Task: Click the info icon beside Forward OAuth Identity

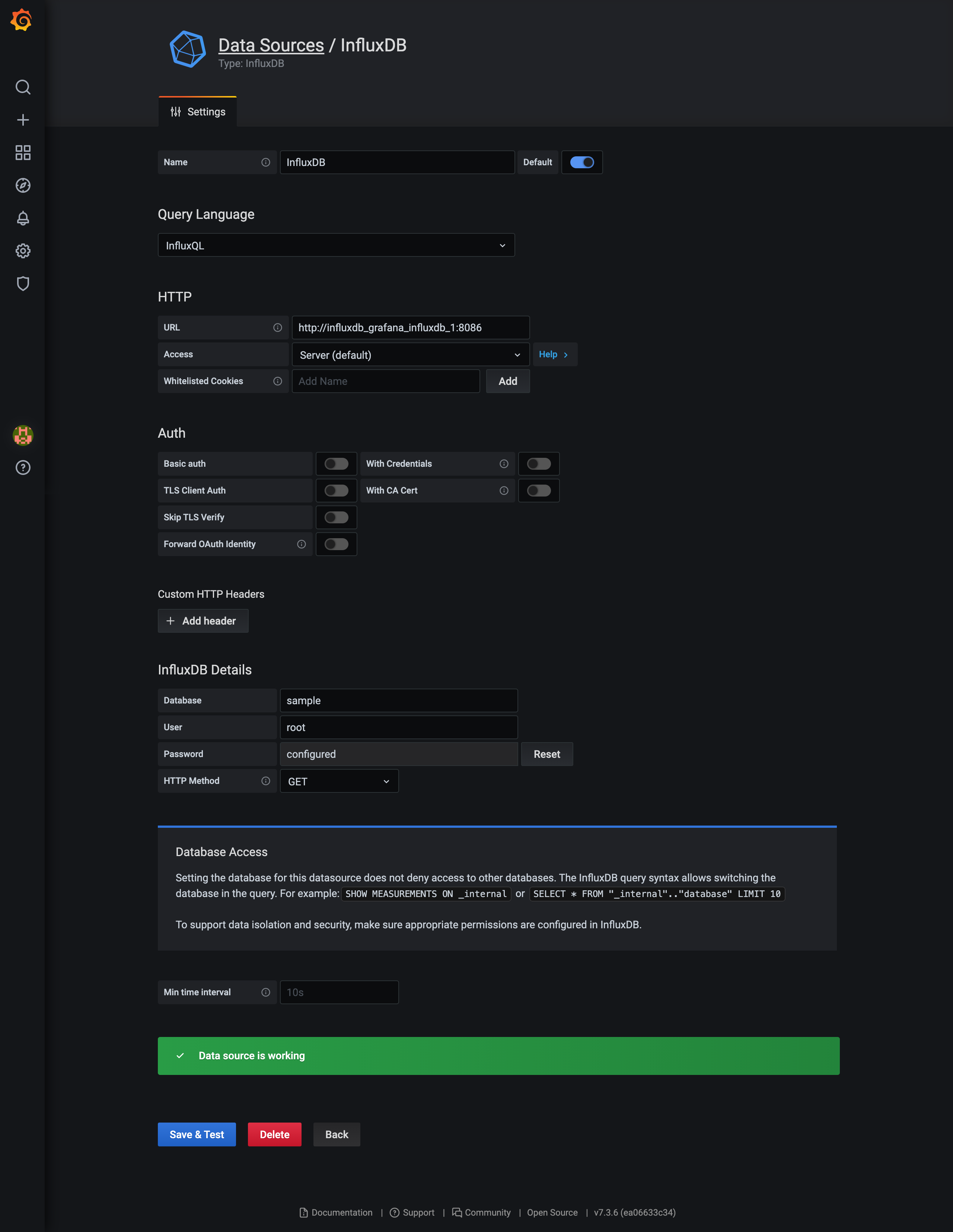Action: [x=301, y=545]
